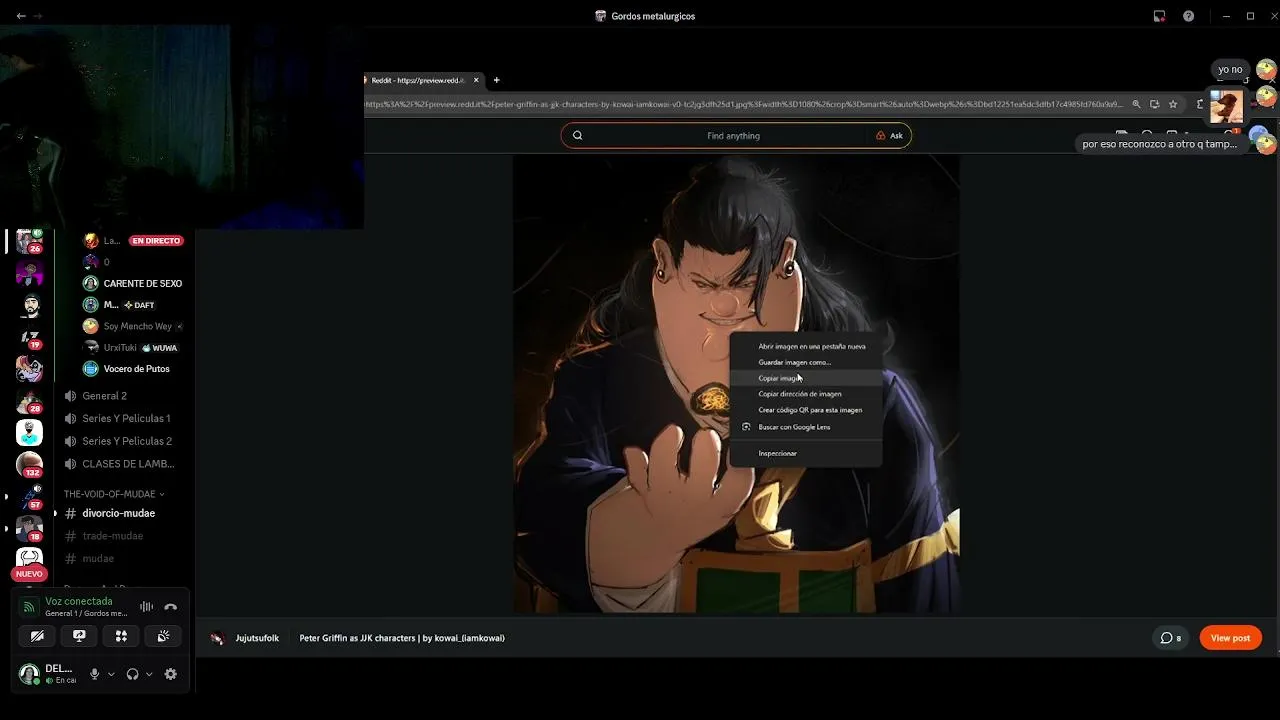Image resolution: width=1280 pixels, height=720 pixels.
Task: Mute the microphone
Action: click(95, 674)
